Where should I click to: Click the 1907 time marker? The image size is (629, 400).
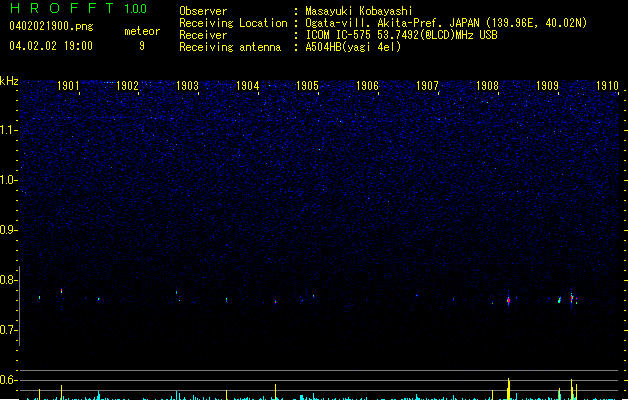click(x=427, y=85)
